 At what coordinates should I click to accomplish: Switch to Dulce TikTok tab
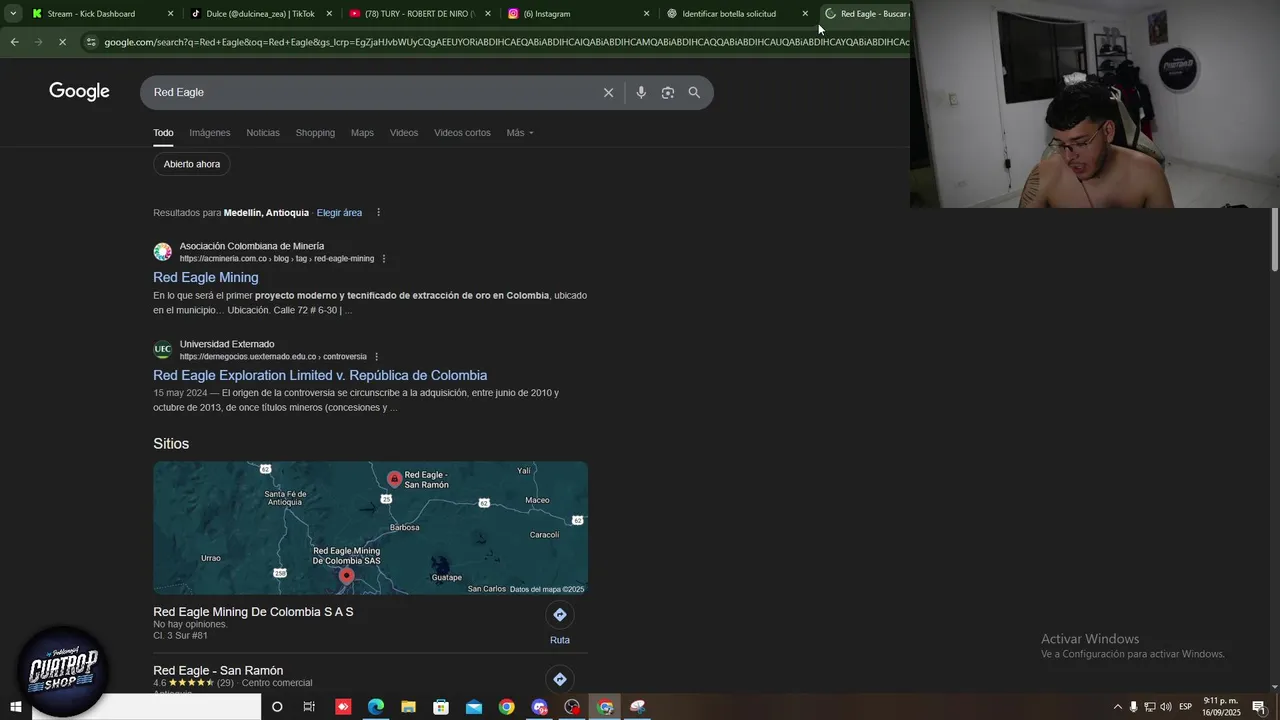[260, 14]
